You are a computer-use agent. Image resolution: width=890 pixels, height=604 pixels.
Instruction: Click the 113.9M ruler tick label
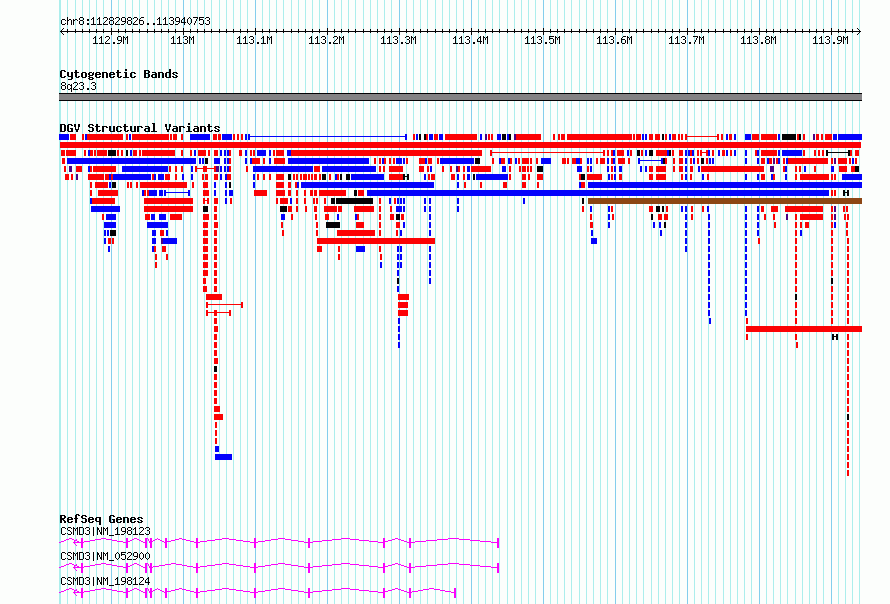(830, 40)
